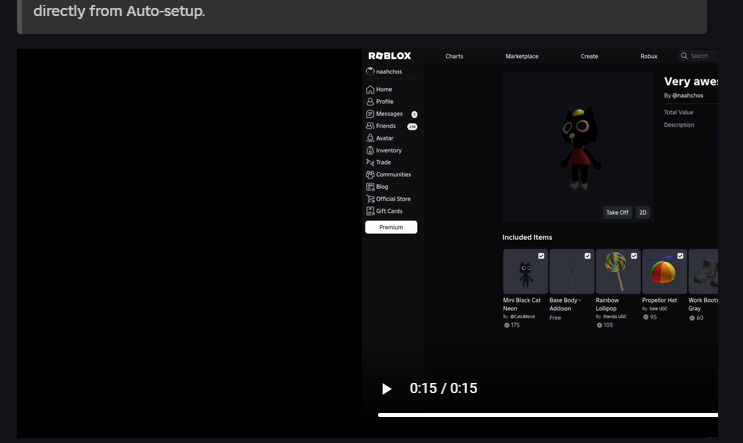The height and width of the screenshot is (443, 743).
Task: Click the 175 Robux price
Action: pyautogui.click(x=512, y=325)
